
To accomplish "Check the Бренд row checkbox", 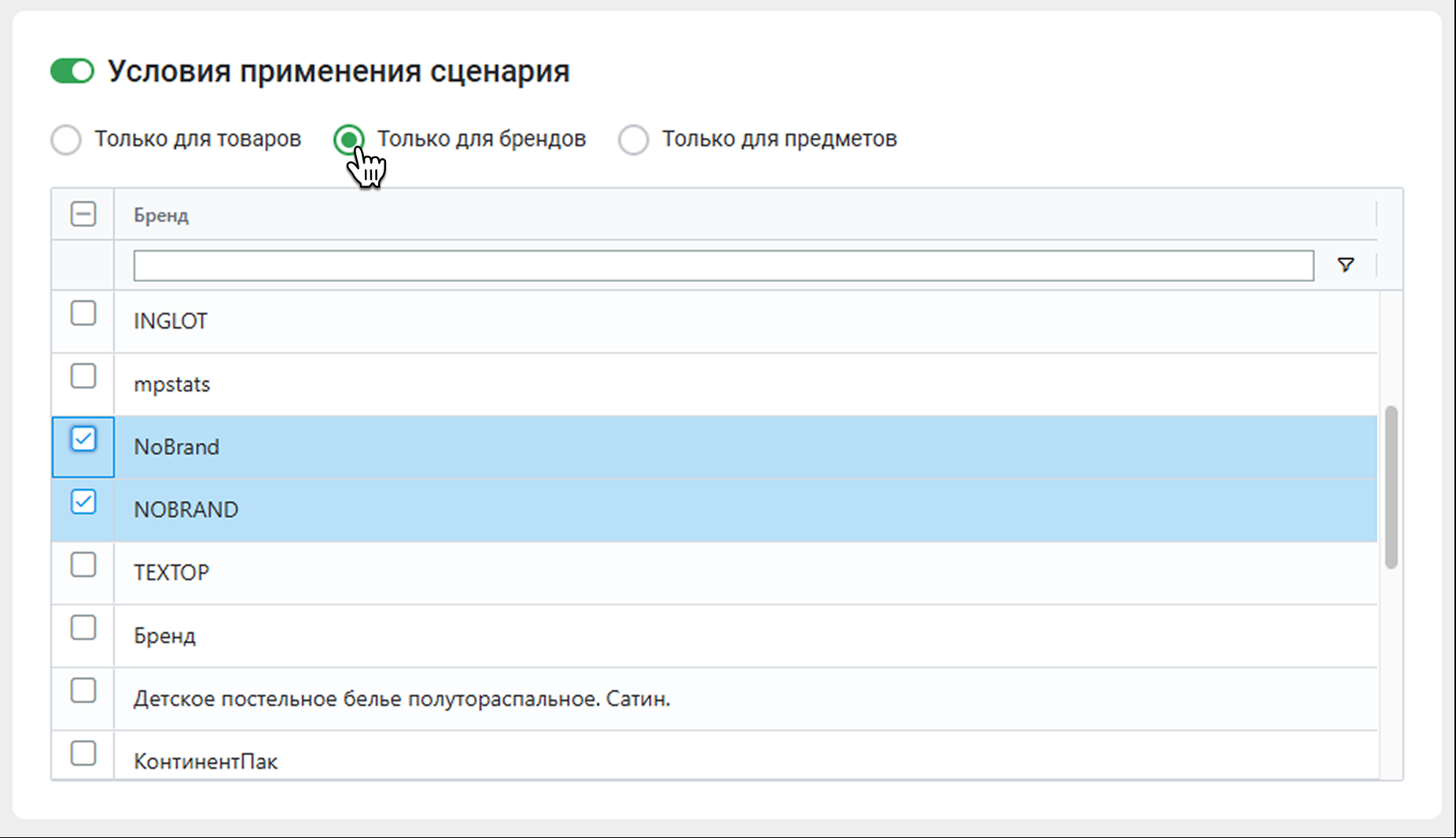I will pyautogui.click(x=83, y=627).
